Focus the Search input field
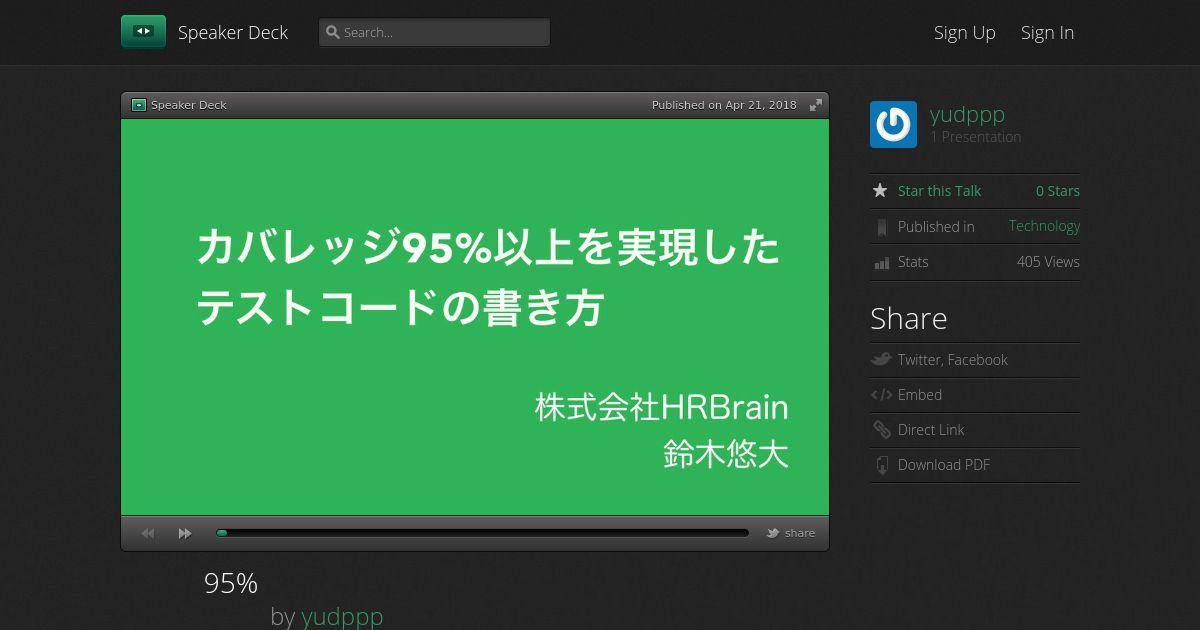 point(434,32)
